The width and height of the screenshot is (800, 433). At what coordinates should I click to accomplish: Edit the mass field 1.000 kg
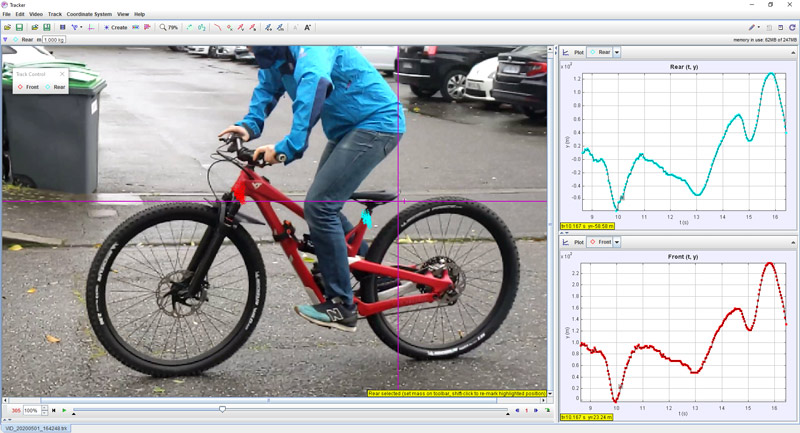54,40
